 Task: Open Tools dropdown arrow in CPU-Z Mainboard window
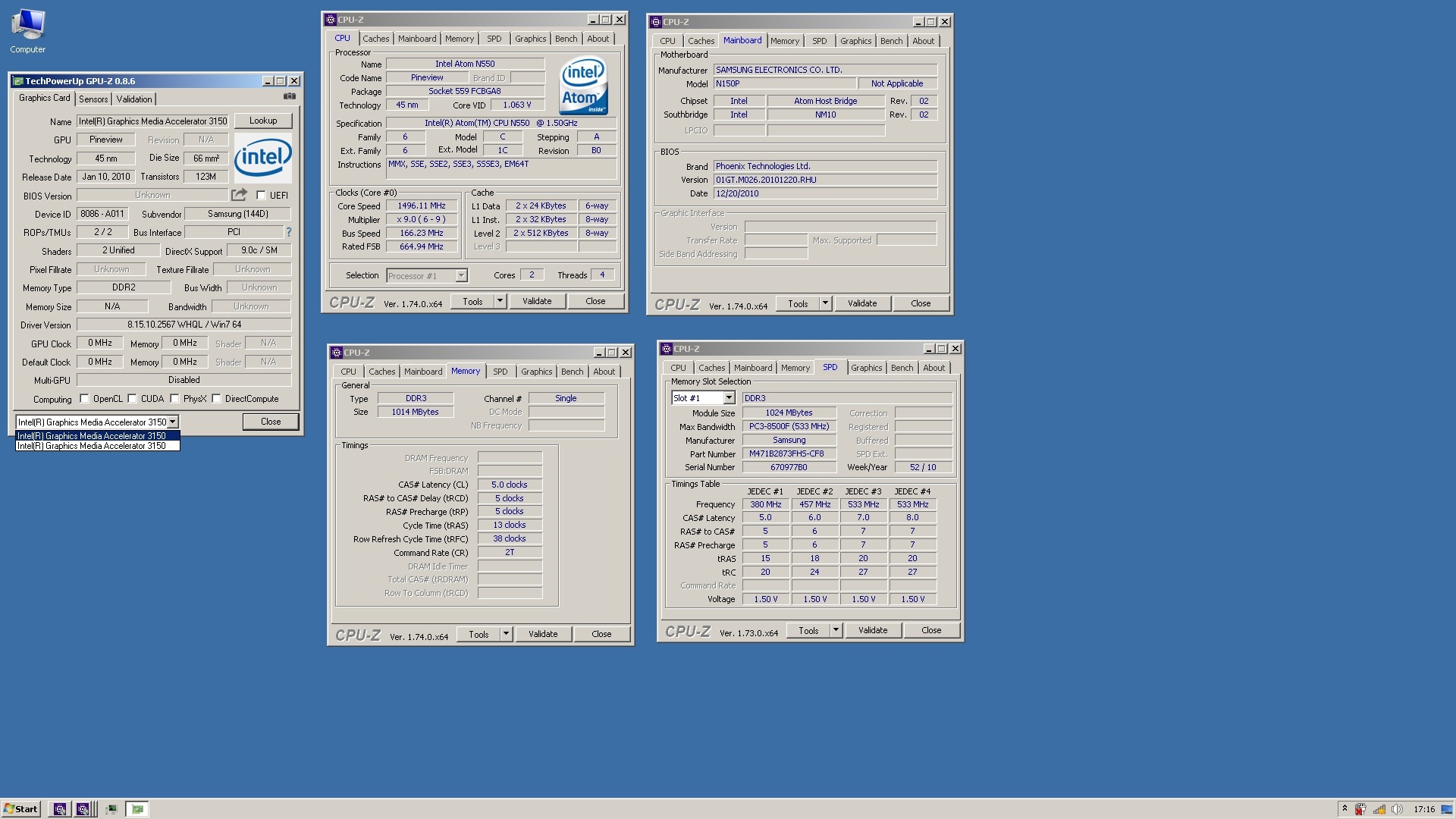click(825, 304)
